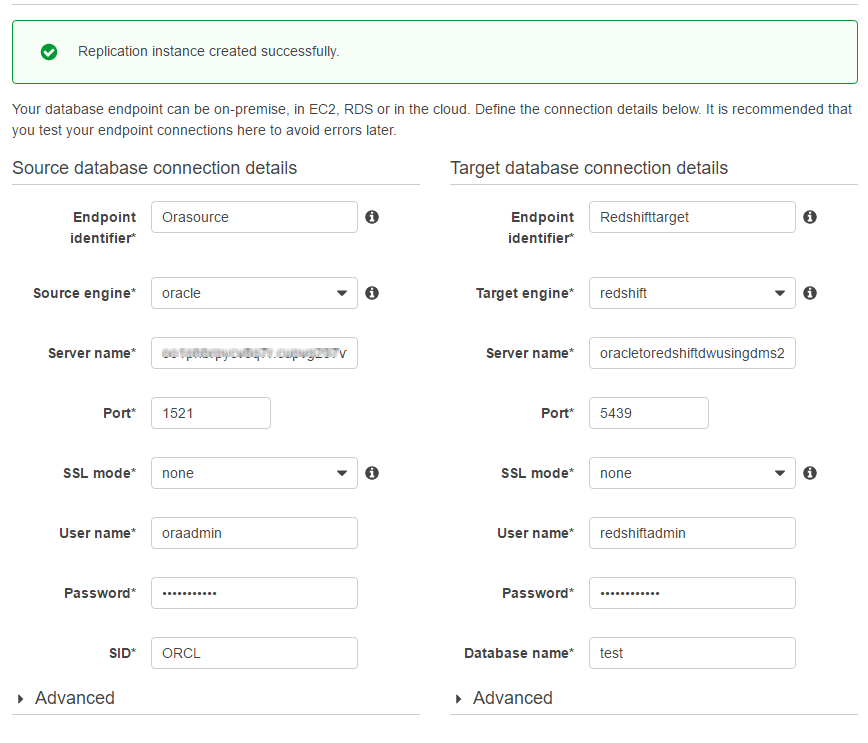Click info icon beside Source engine dropdown
868x743 pixels.
point(372,293)
